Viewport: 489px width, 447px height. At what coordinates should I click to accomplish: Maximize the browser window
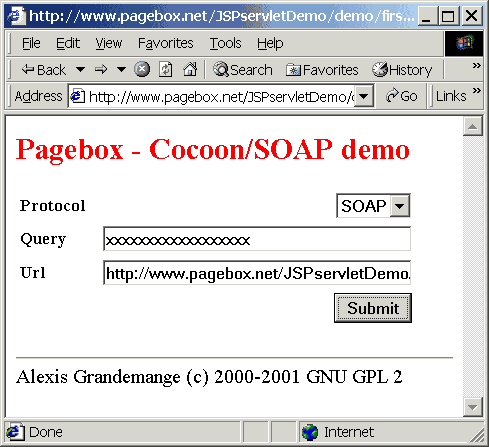(448, 16)
